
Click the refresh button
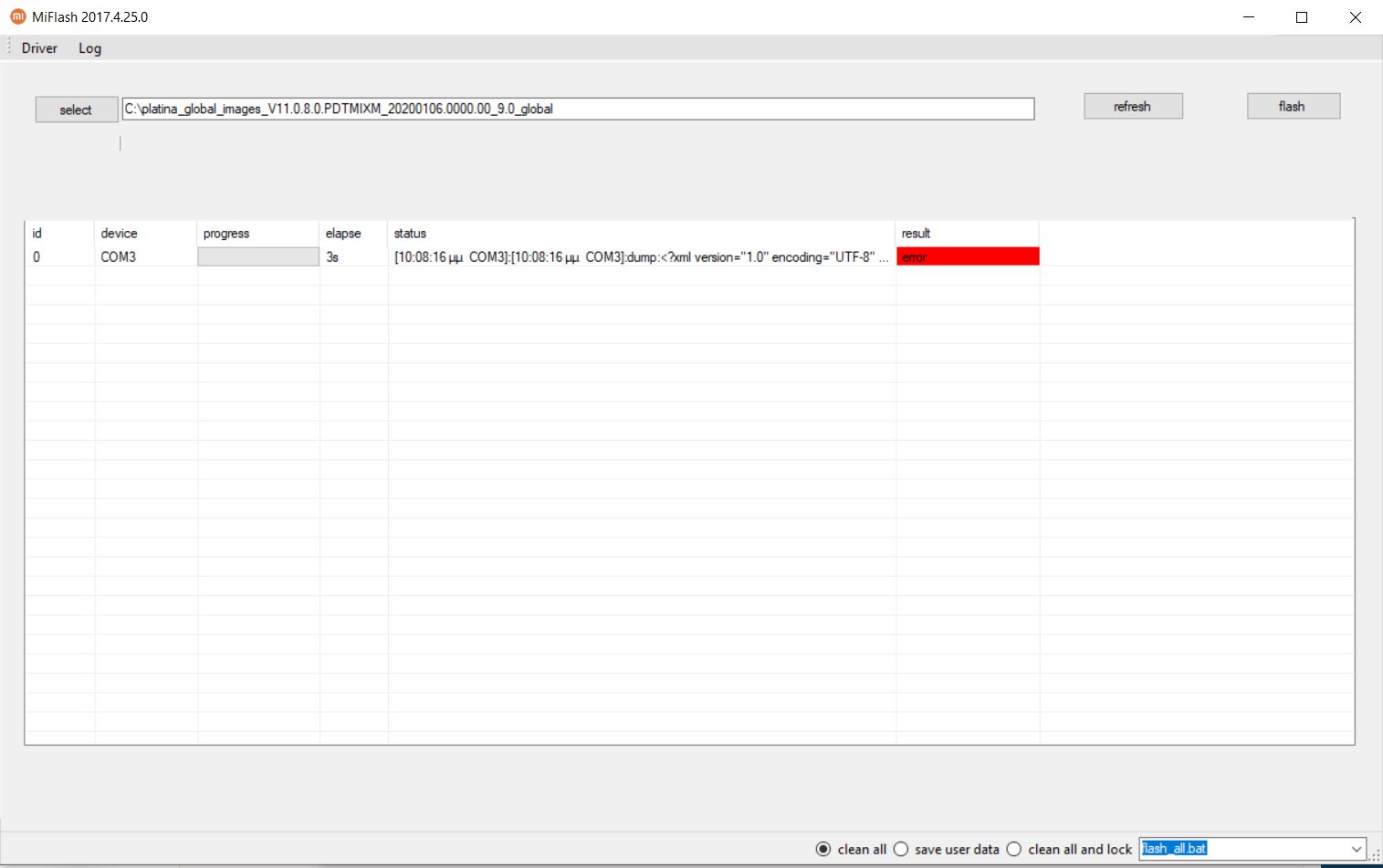[1133, 107]
